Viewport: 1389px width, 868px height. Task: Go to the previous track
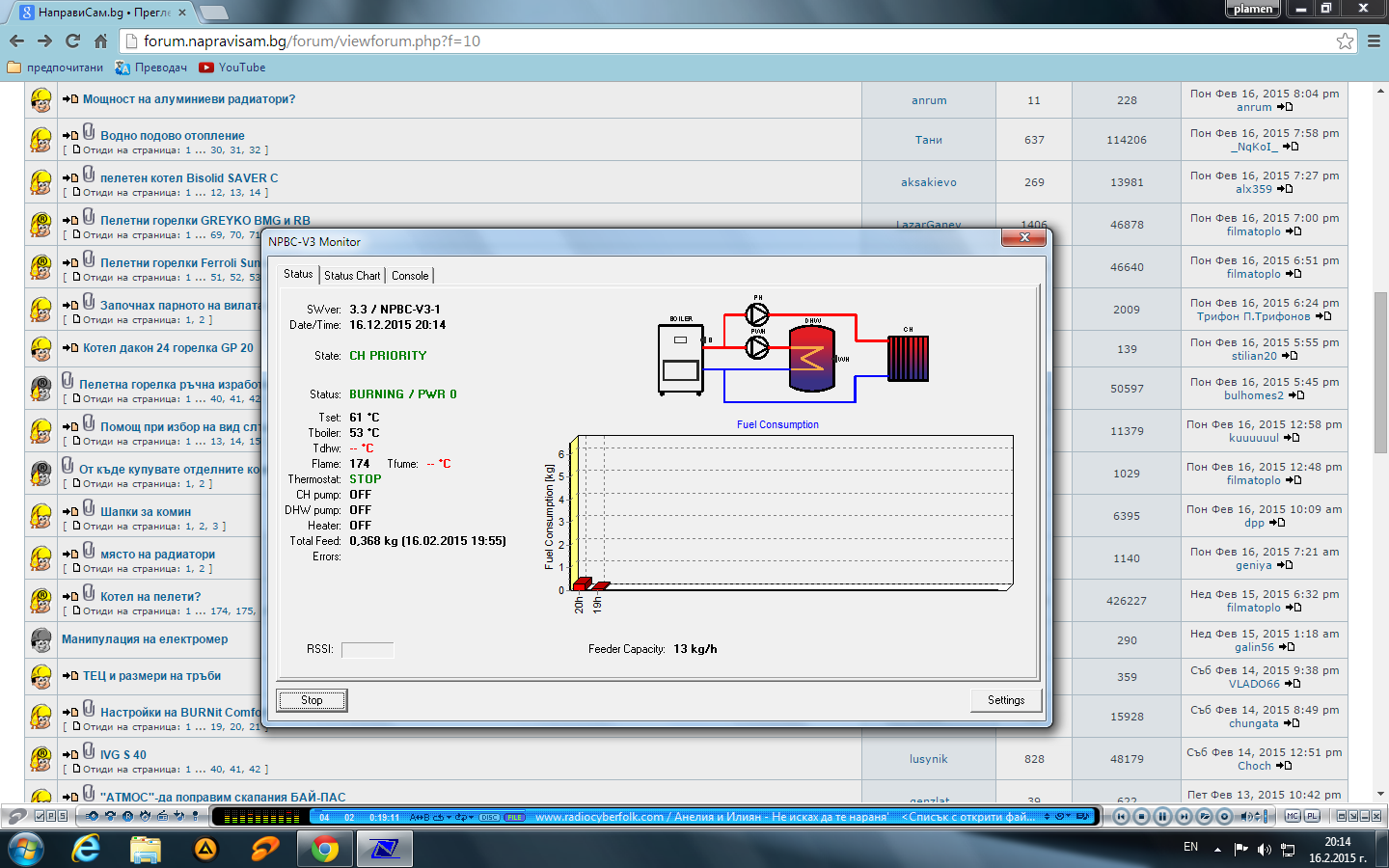1121,816
